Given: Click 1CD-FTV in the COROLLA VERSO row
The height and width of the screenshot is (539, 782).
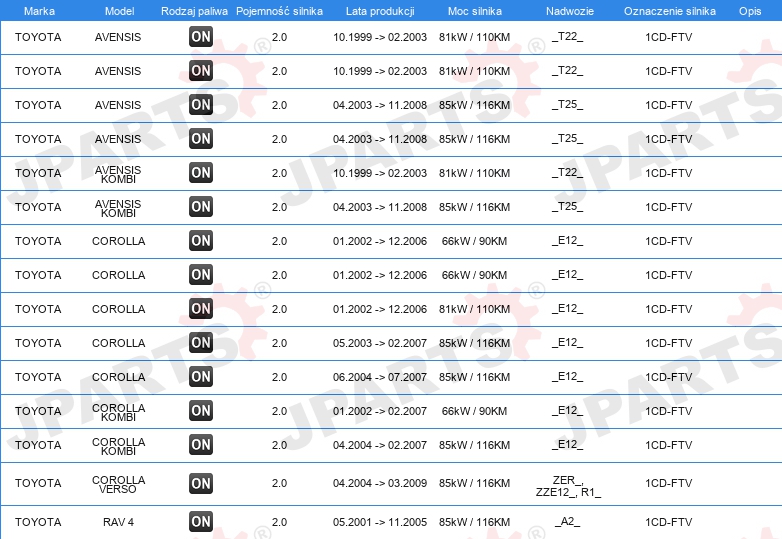Looking at the screenshot, I should click(668, 483).
